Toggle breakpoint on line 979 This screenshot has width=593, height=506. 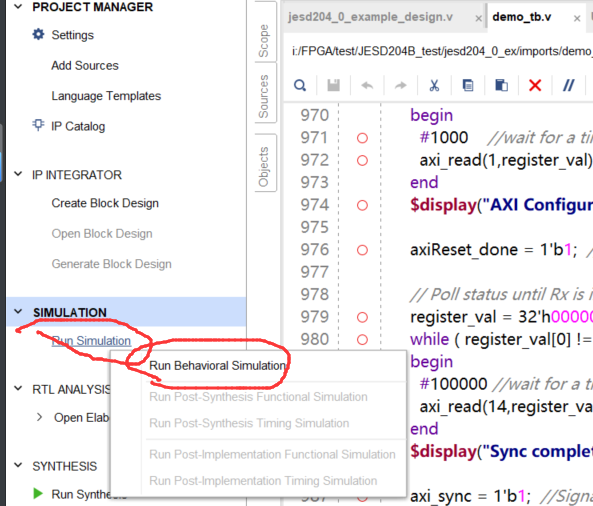pyautogui.click(x=362, y=317)
